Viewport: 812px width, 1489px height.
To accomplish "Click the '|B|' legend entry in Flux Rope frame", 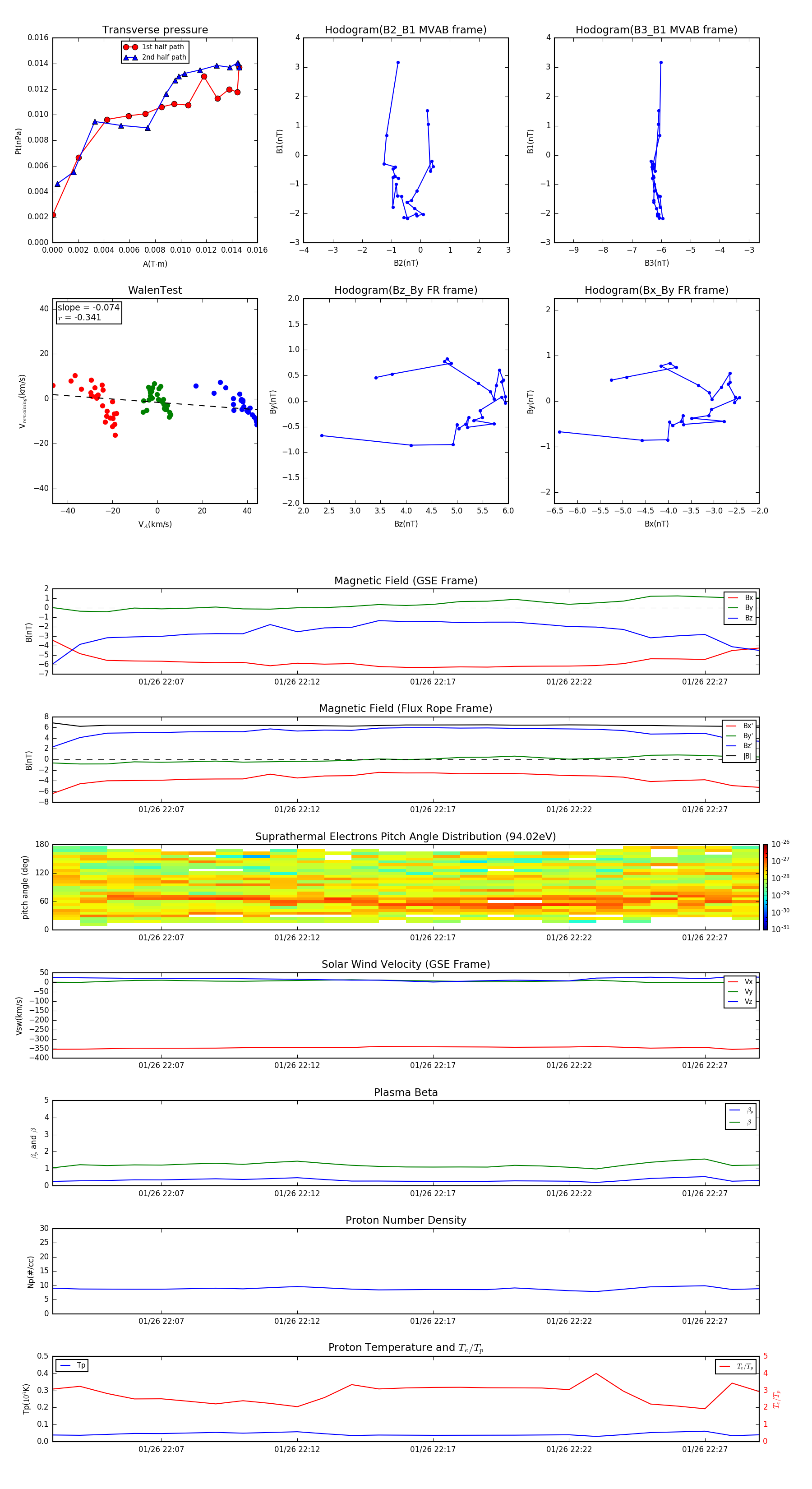I will [739, 756].
